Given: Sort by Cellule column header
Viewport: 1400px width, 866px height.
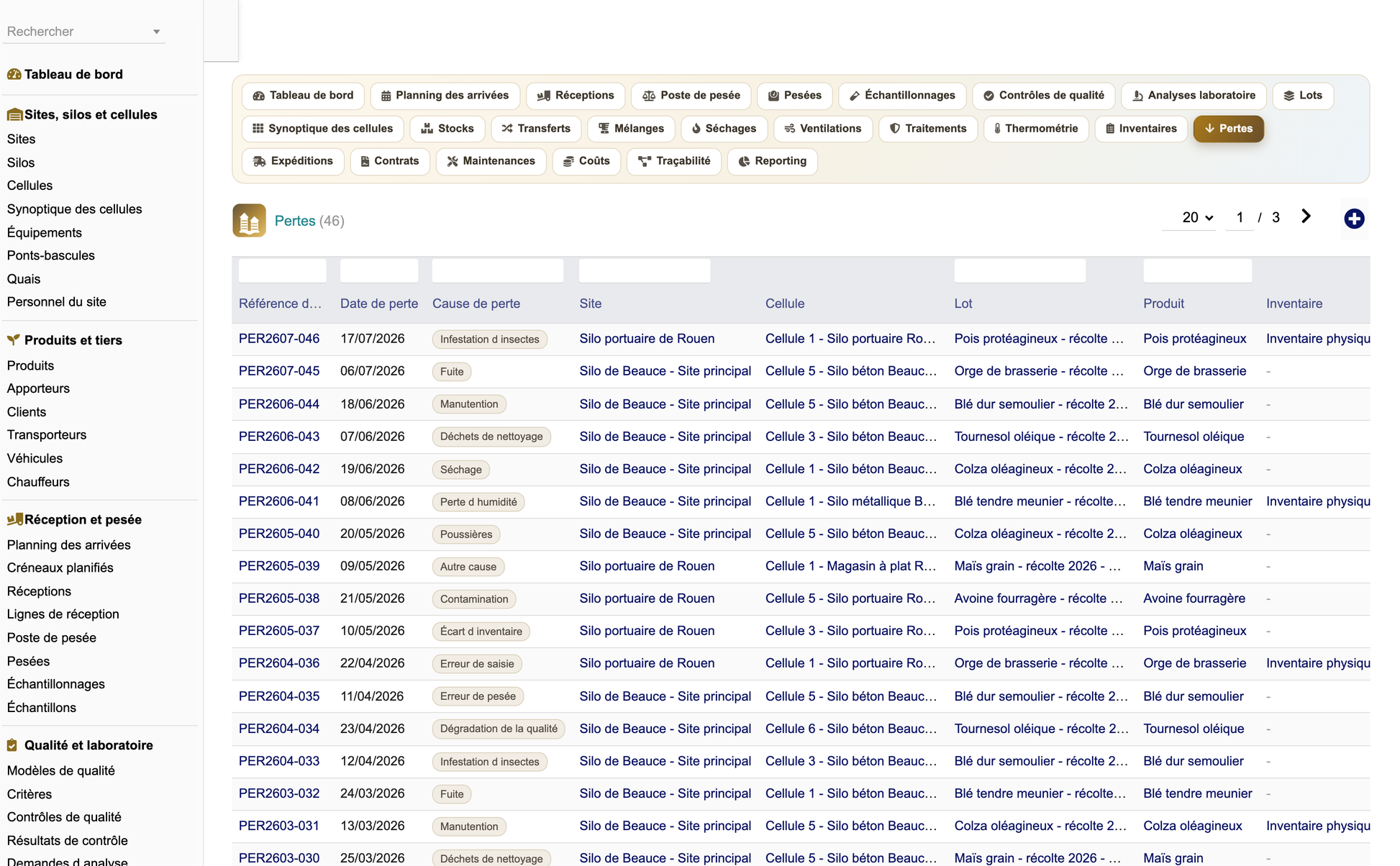Looking at the screenshot, I should pyautogui.click(x=785, y=304).
